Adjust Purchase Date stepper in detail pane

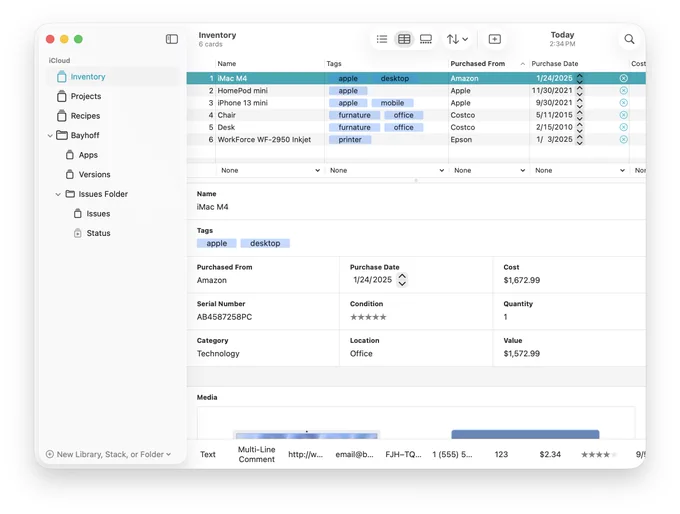pyautogui.click(x=402, y=280)
